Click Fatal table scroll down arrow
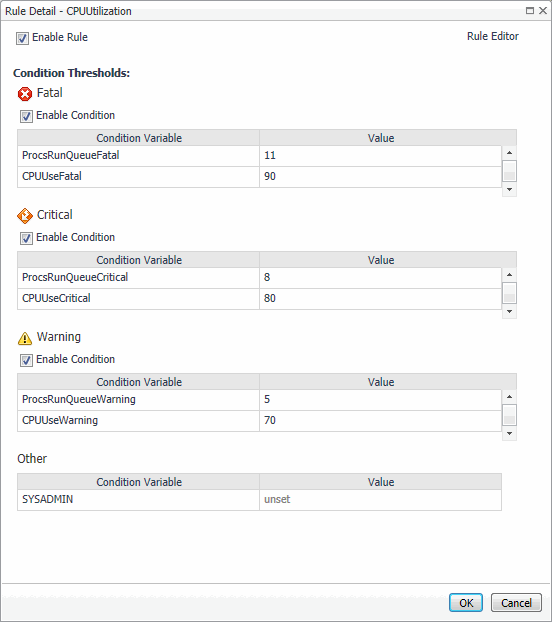Image resolution: width=552 pixels, height=622 pixels. (509, 190)
